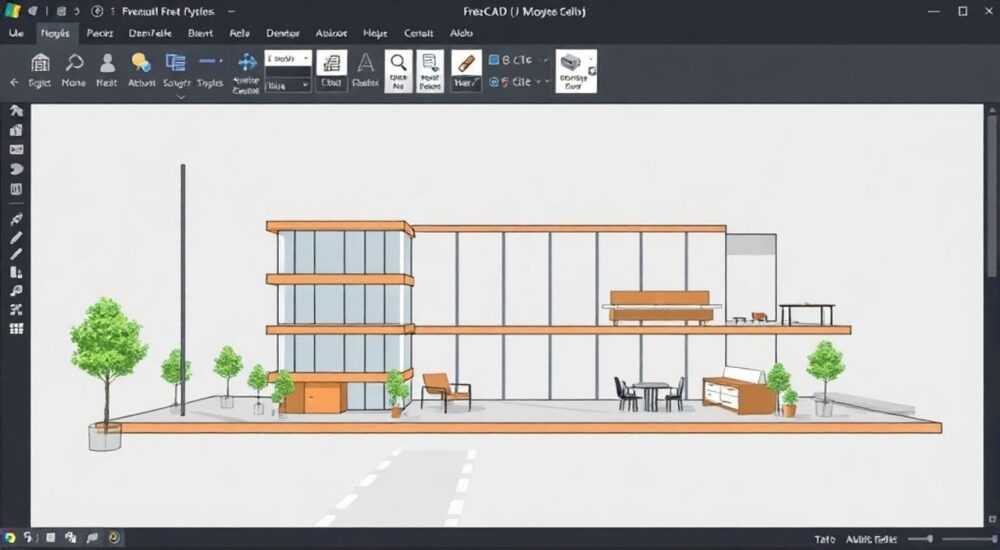Select the diagonal pen tool in left sidebar
1000x550 pixels.
click(16, 219)
